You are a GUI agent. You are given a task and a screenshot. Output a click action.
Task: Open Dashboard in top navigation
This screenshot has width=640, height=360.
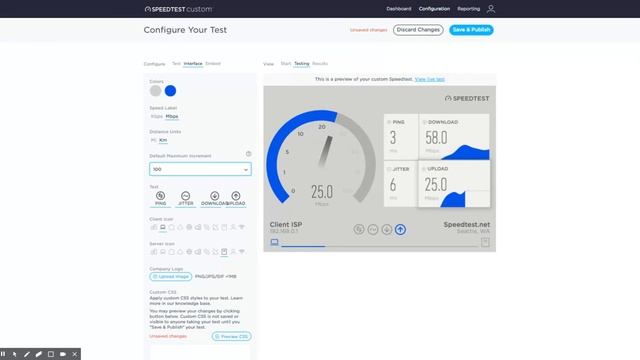pos(399,9)
